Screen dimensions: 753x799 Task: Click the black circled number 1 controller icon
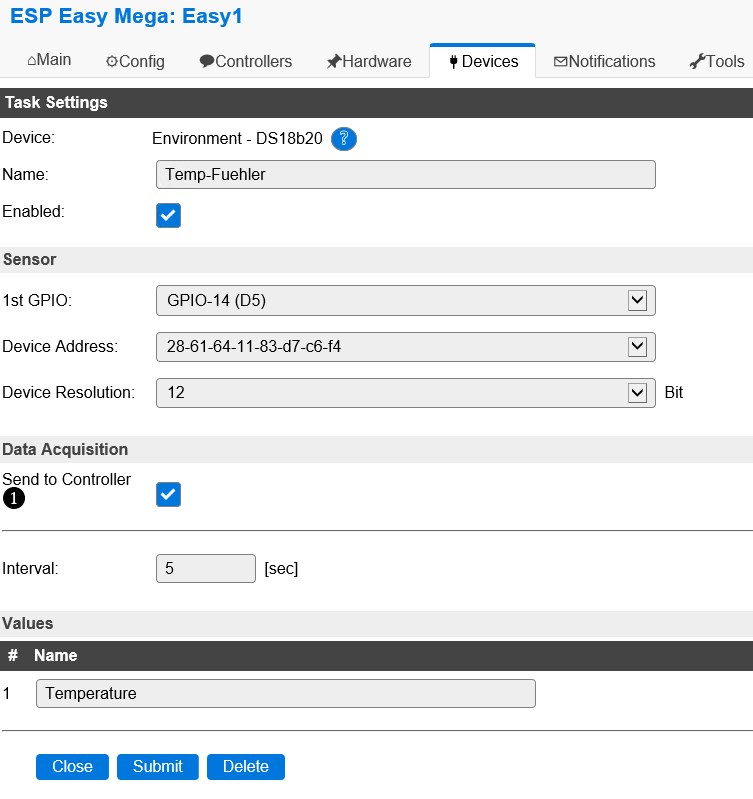tap(14, 499)
